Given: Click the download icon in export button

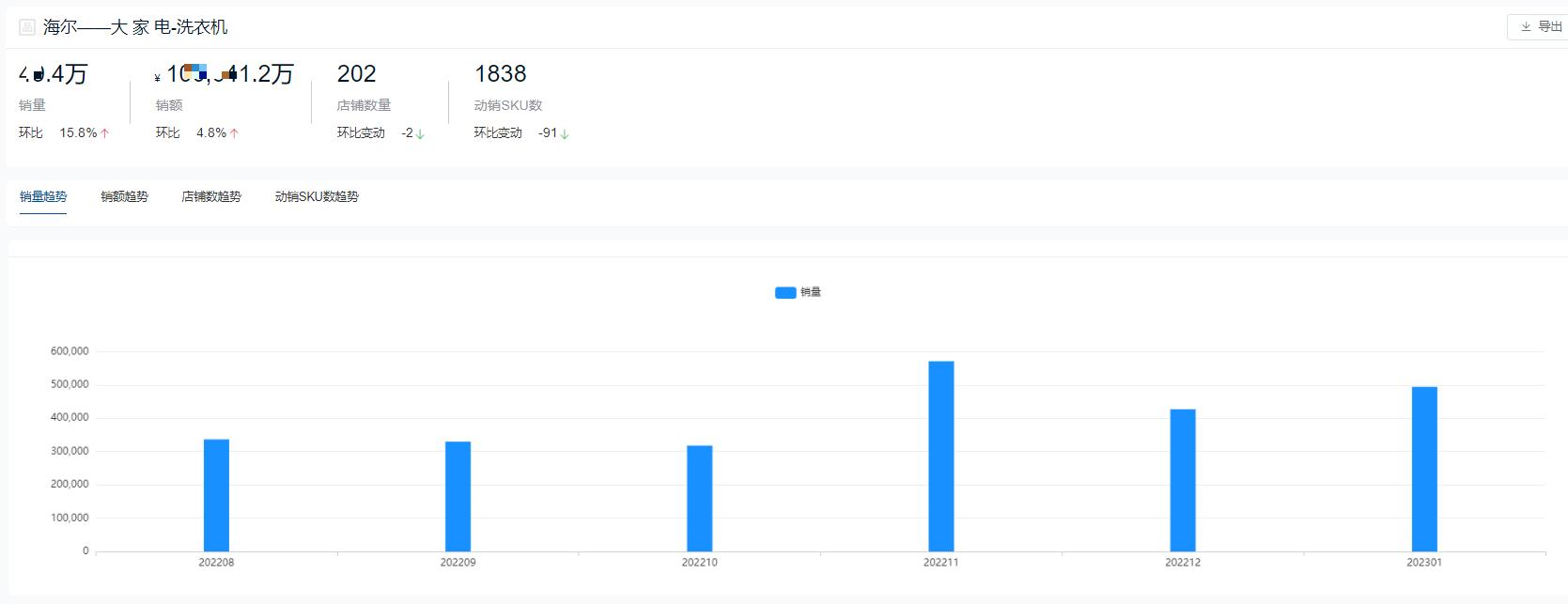Looking at the screenshot, I should click(x=1526, y=27).
